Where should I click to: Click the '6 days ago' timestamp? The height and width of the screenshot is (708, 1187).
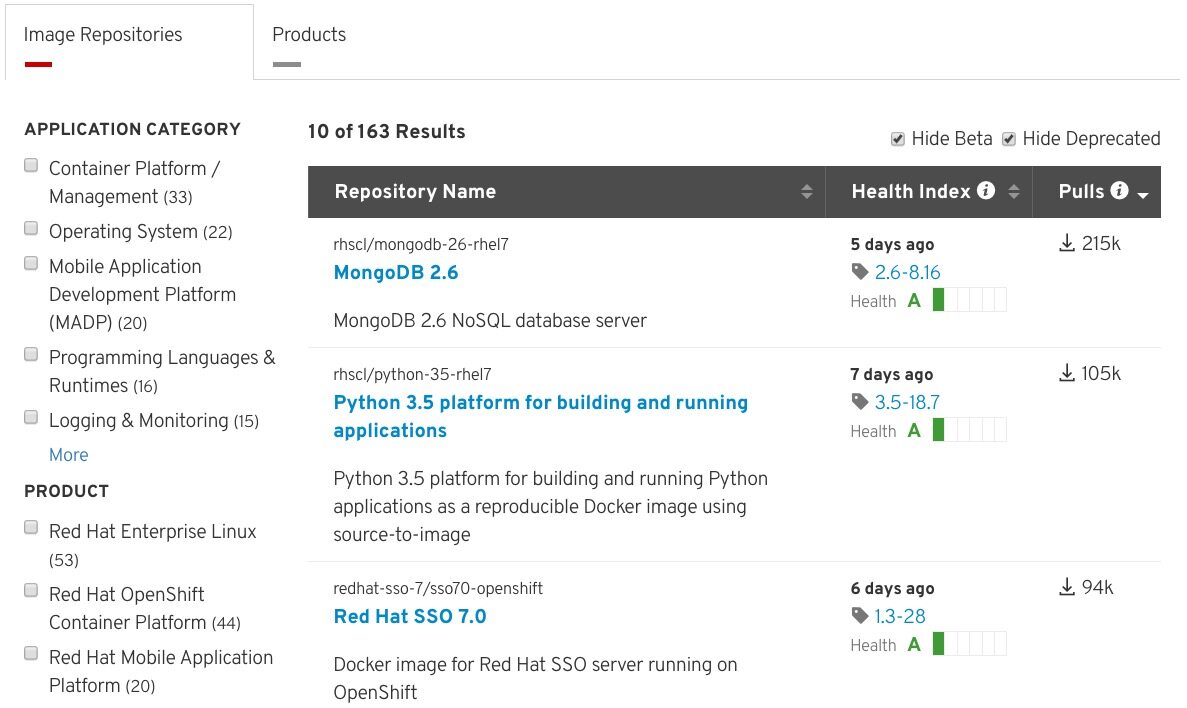892,588
